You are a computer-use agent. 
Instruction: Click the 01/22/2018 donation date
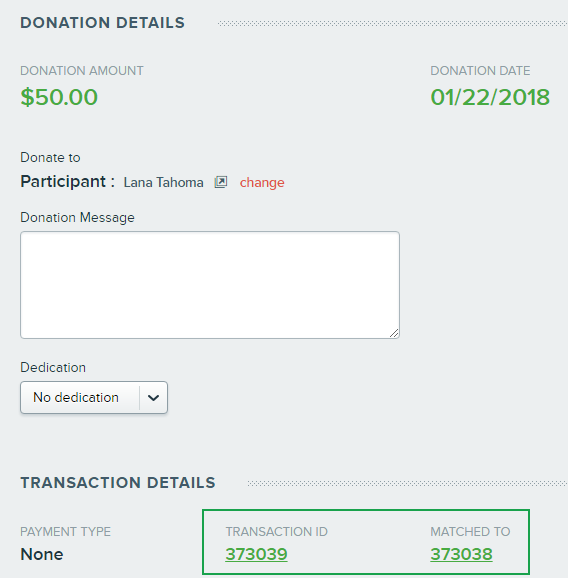[490, 97]
